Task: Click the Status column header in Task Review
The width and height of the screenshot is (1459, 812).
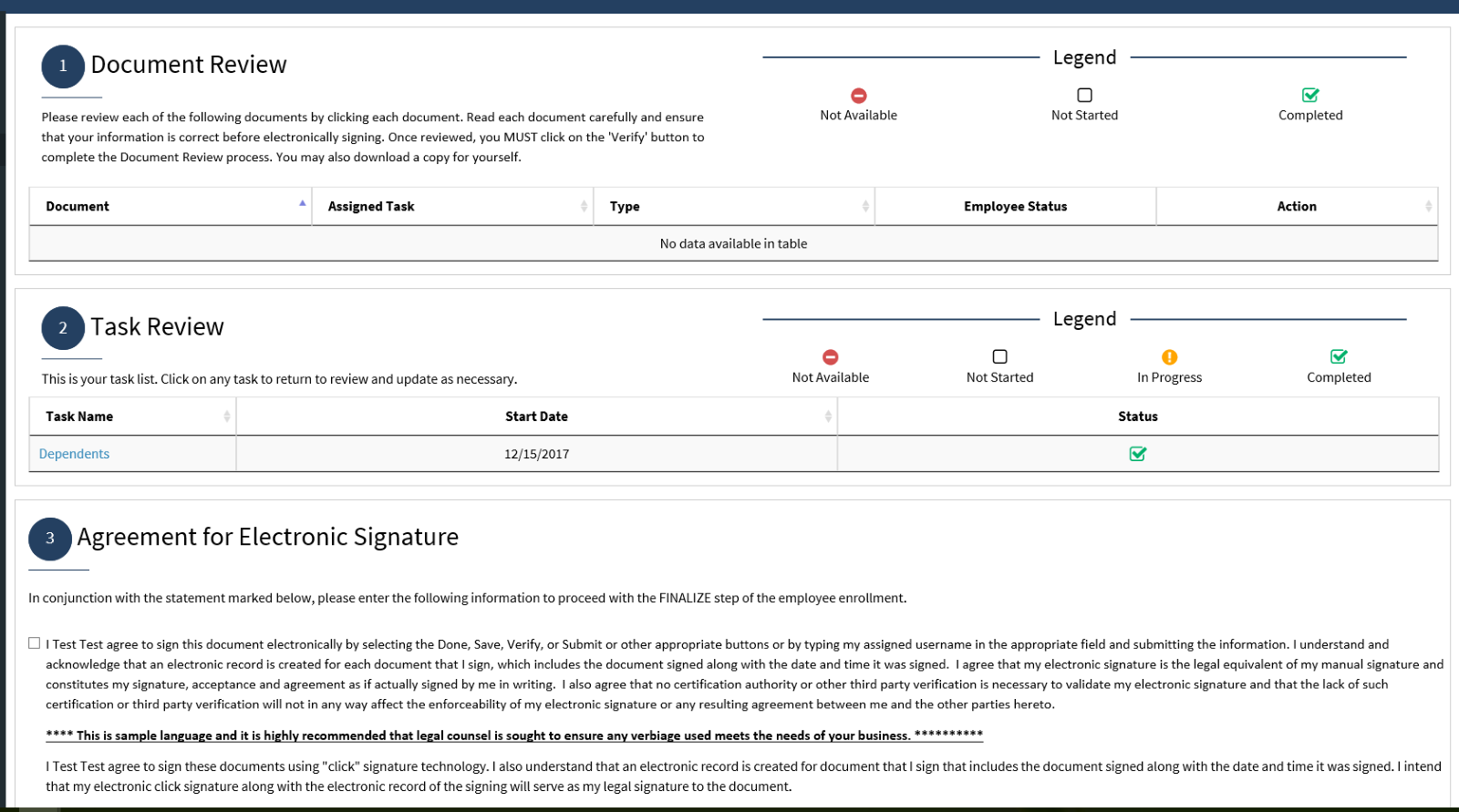Action: (x=1138, y=416)
